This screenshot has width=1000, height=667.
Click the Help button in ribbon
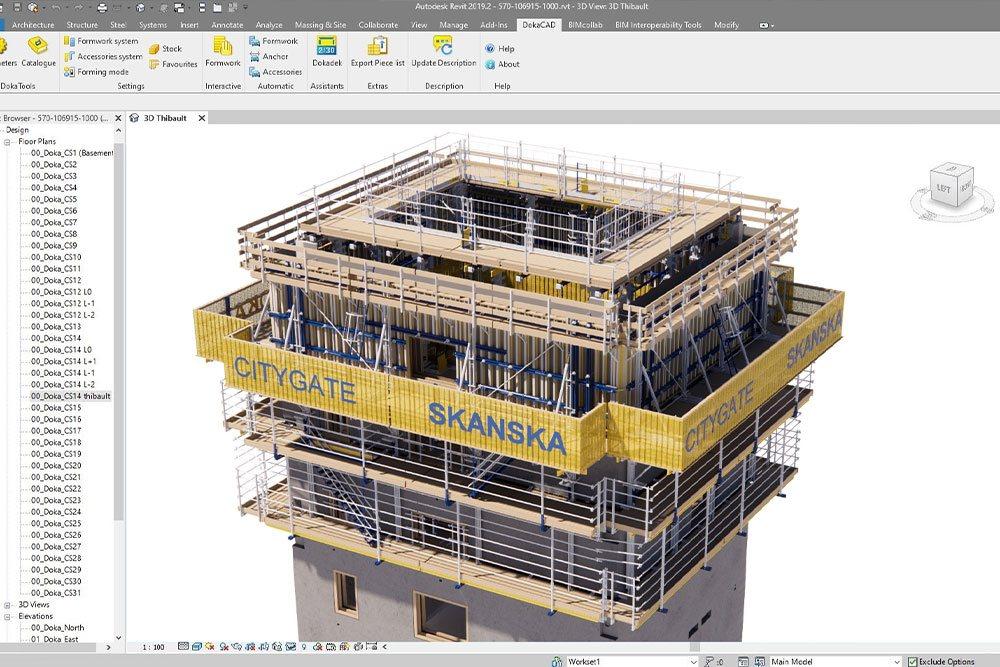click(x=500, y=48)
